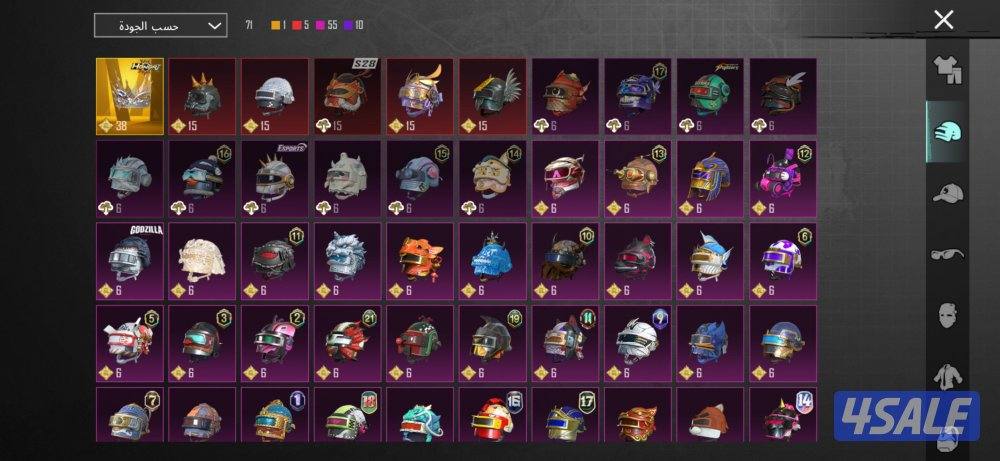Select the helmet with badge 21
Viewport: 1000px width, 461px height.
coord(348,343)
